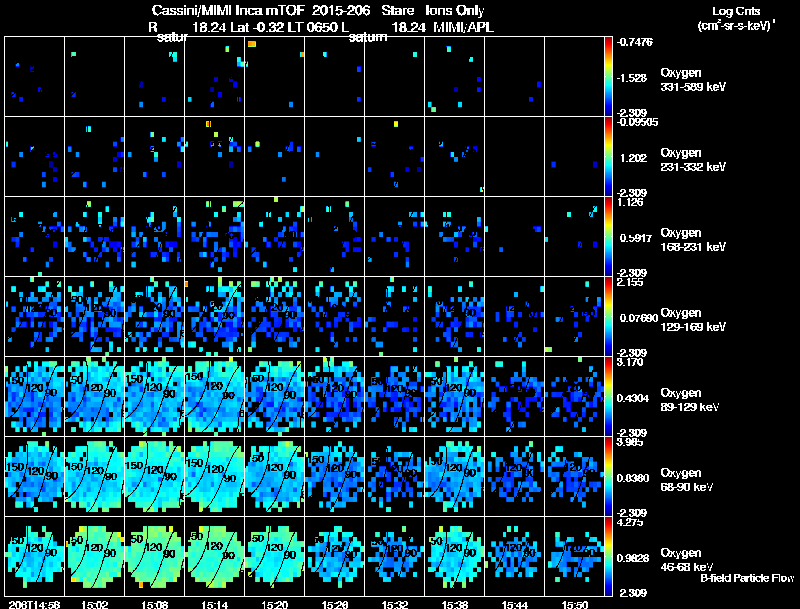Click the '15:32' time axis label
Viewport: 800px width, 609px height.
395,604
